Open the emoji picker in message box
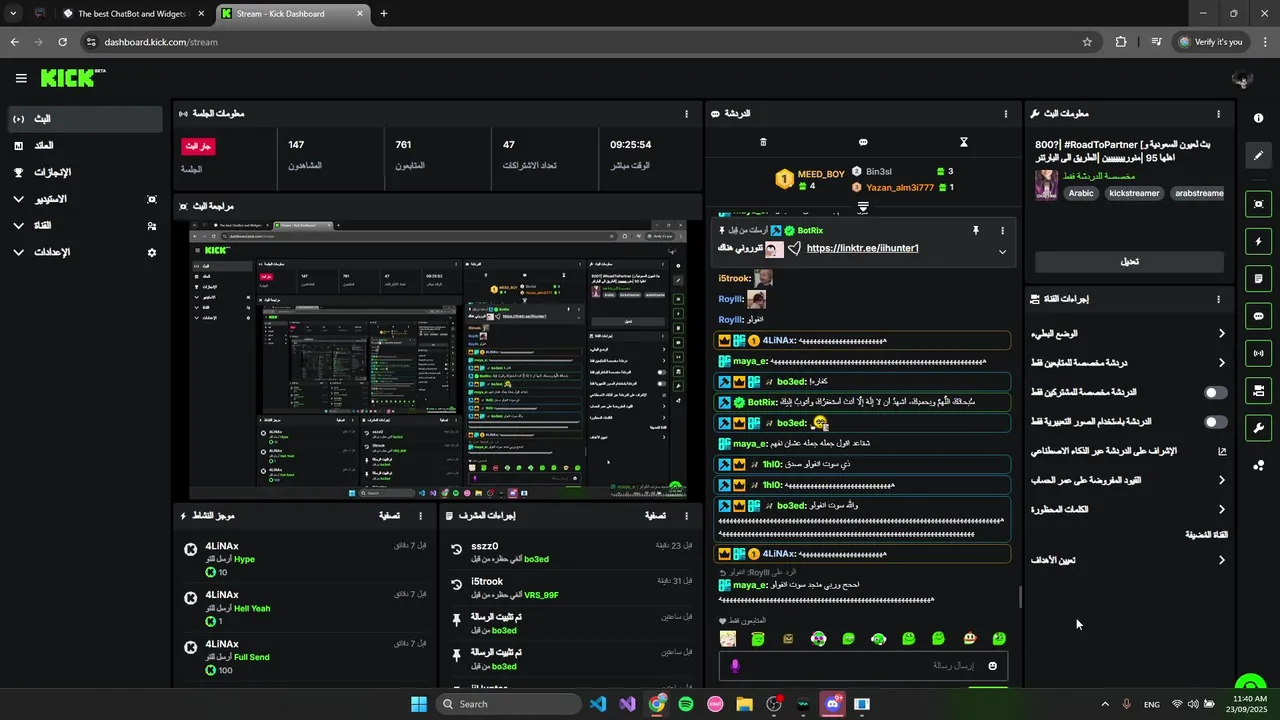 pos(993,665)
